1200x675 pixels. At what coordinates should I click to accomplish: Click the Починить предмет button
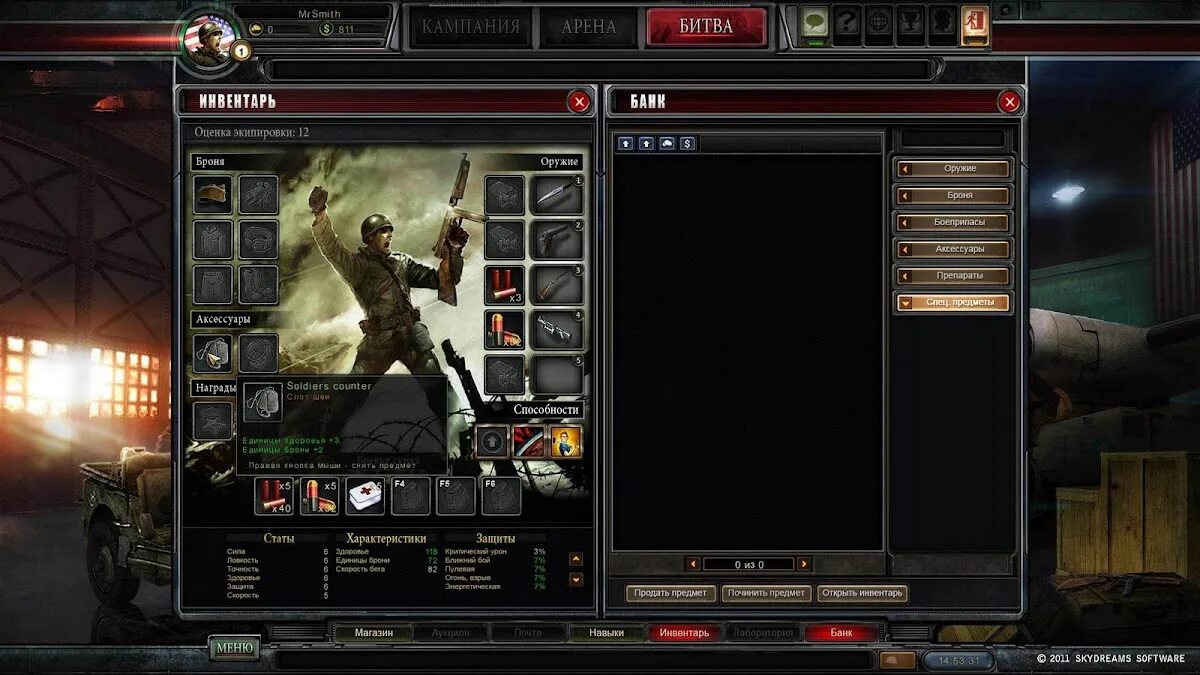766,593
